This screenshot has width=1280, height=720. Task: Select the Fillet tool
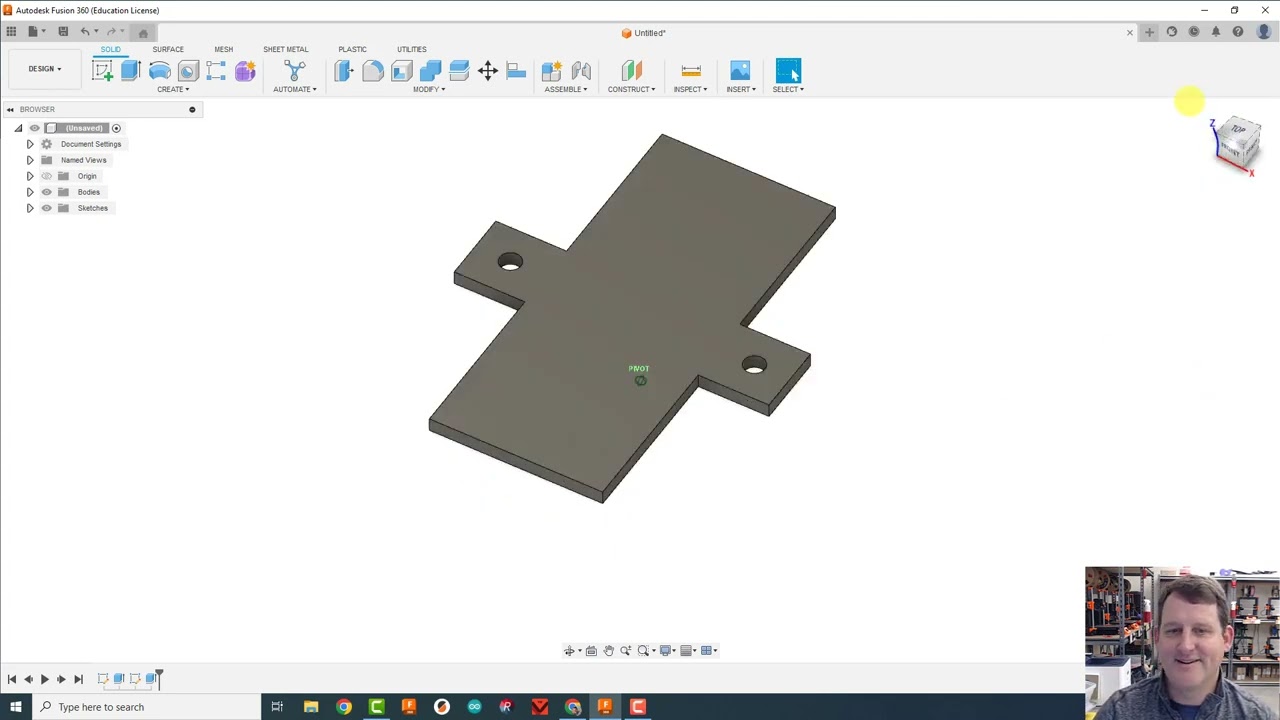pyautogui.click(x=373, y=70)
